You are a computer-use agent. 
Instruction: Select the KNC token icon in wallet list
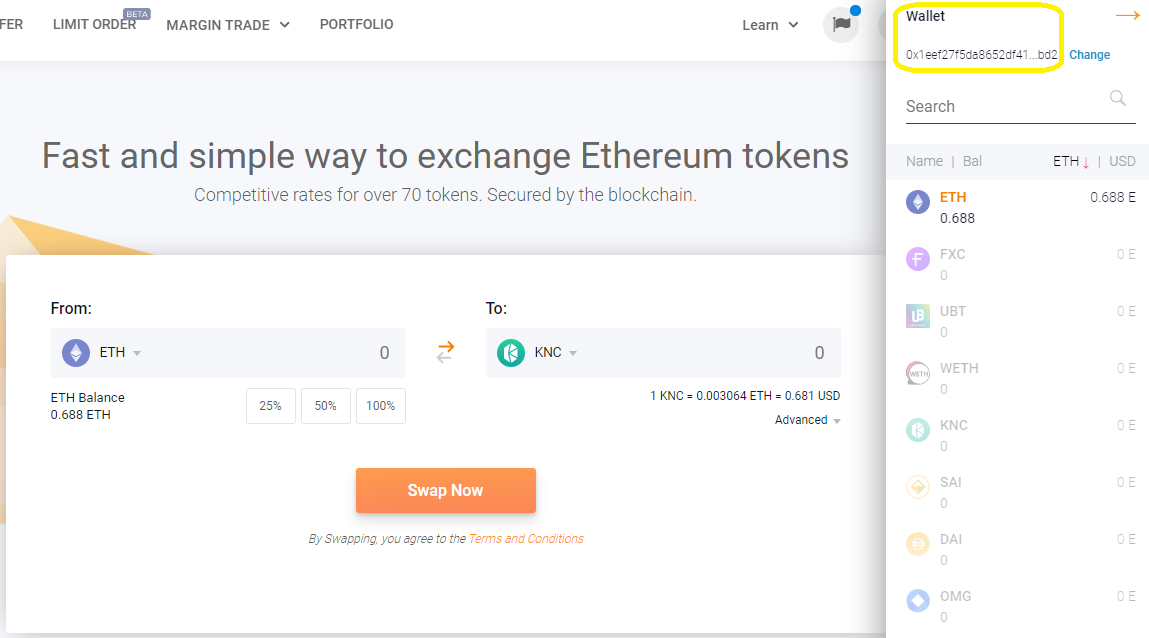tap(917, 429)
